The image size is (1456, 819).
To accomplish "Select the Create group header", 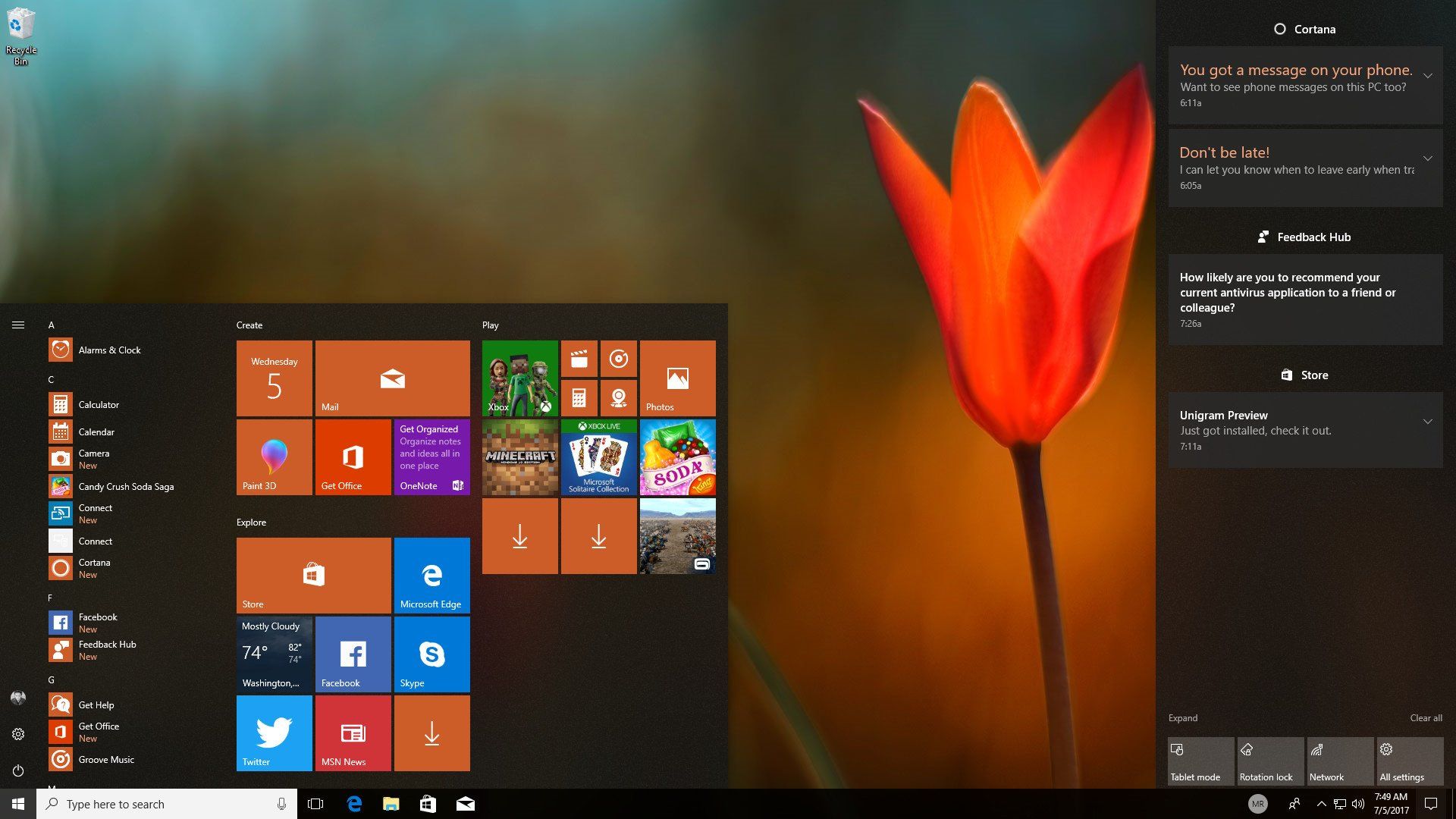I will coord(249,325).
